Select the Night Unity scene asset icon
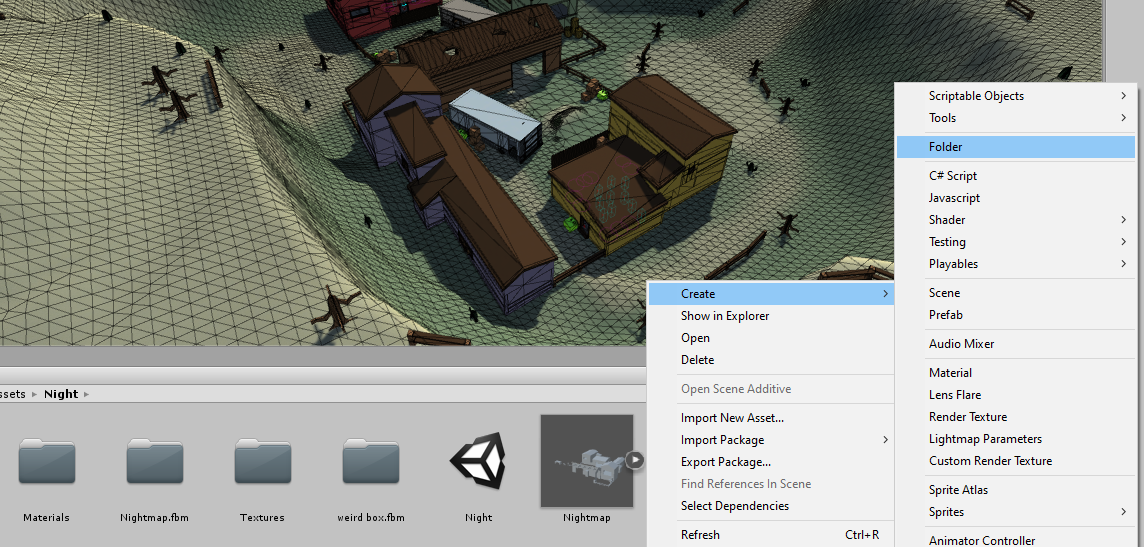 (x=479, y=460)
